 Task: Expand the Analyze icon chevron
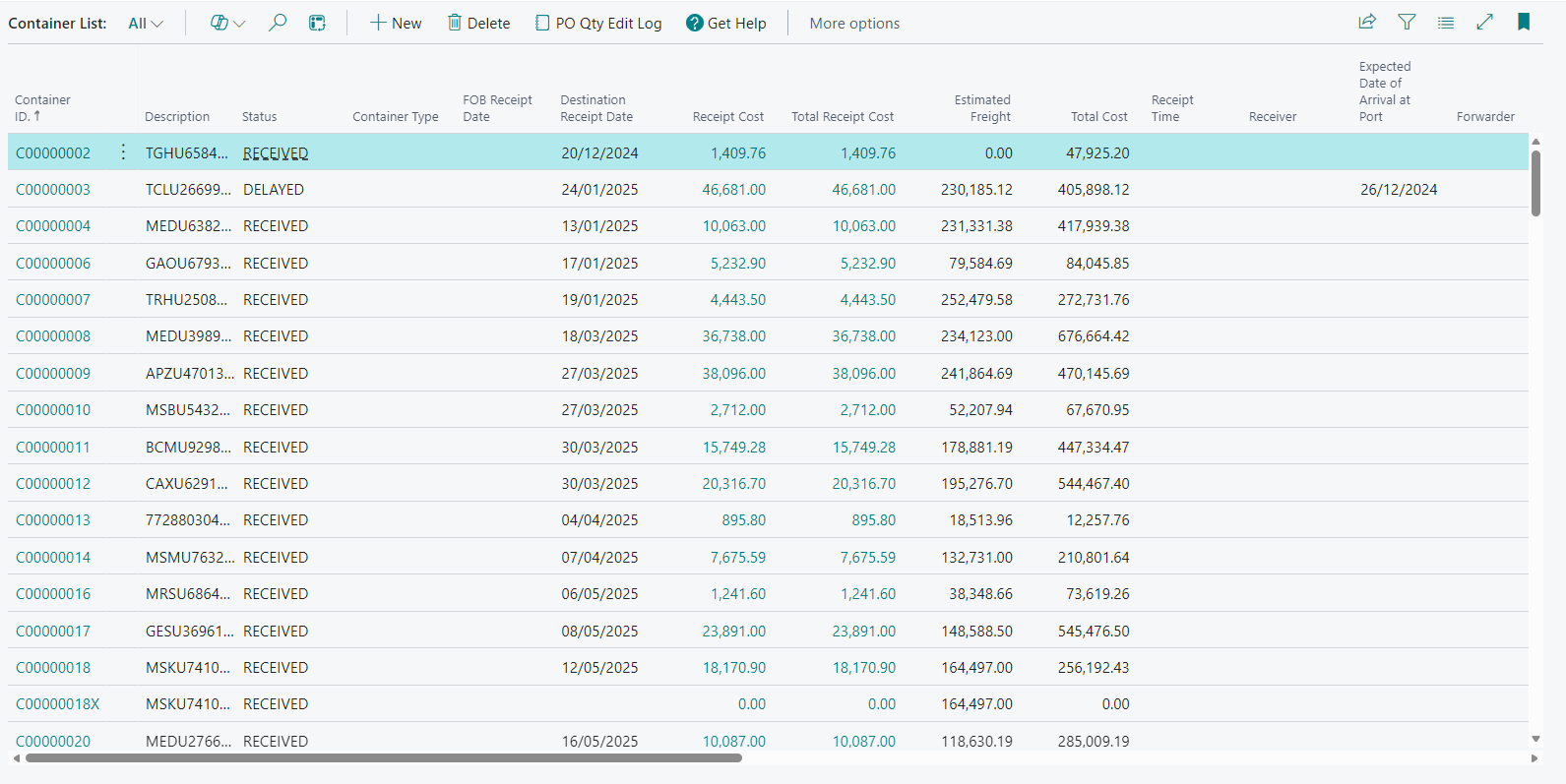coord(239,24)
